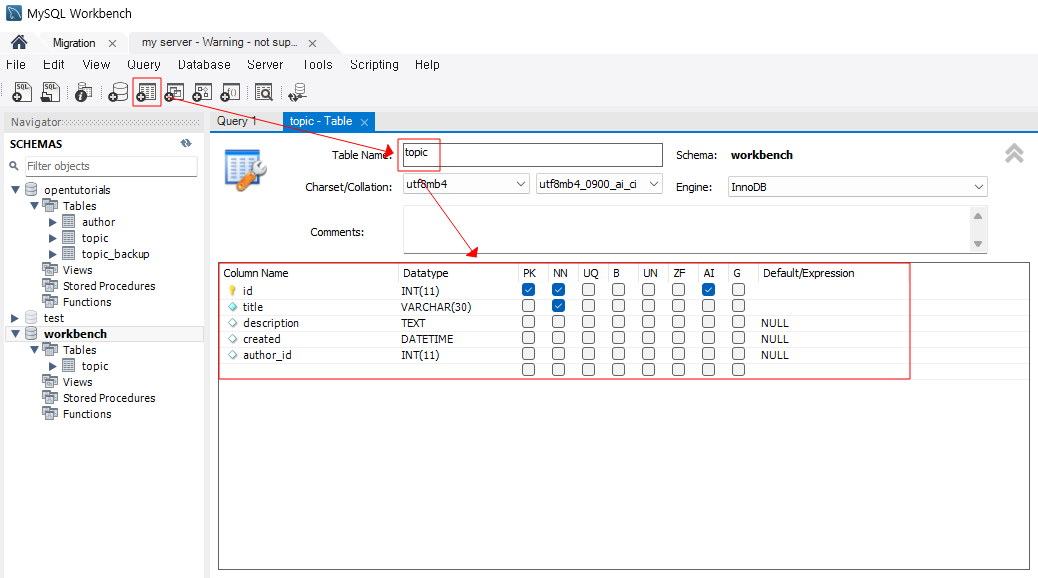
Task: Click the Table Name input field
Action: [x=533, y=155]
